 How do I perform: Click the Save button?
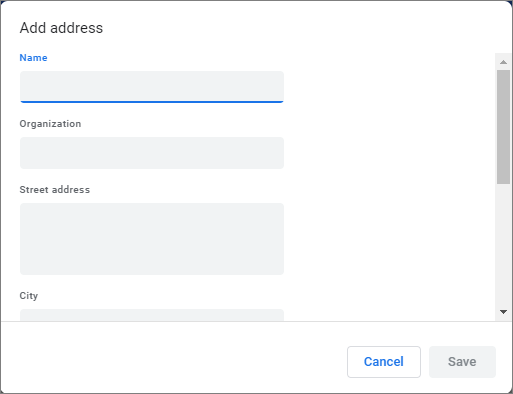tap(462, 362)
